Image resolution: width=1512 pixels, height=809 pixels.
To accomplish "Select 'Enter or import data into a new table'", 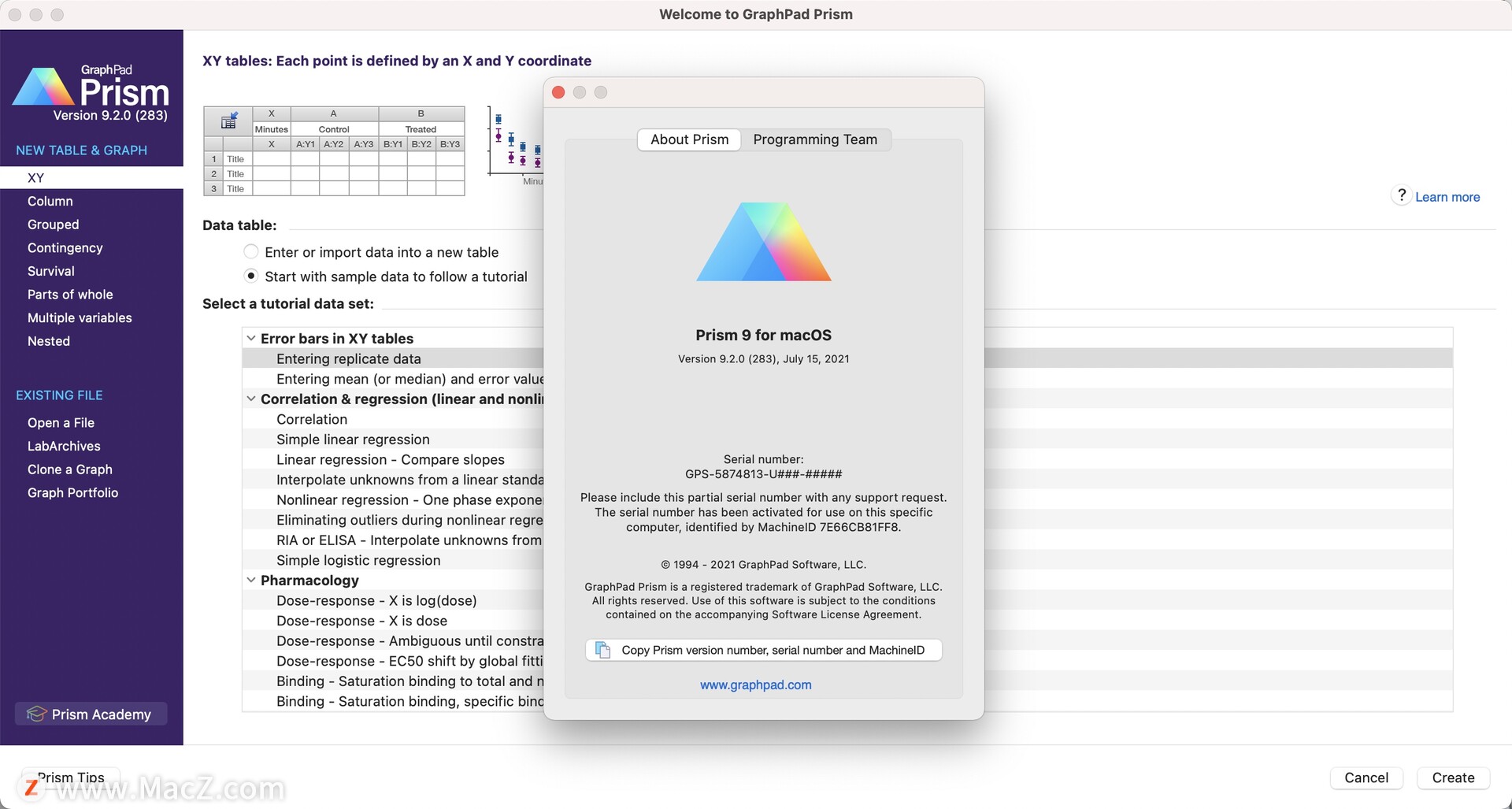I will point(251,251).
